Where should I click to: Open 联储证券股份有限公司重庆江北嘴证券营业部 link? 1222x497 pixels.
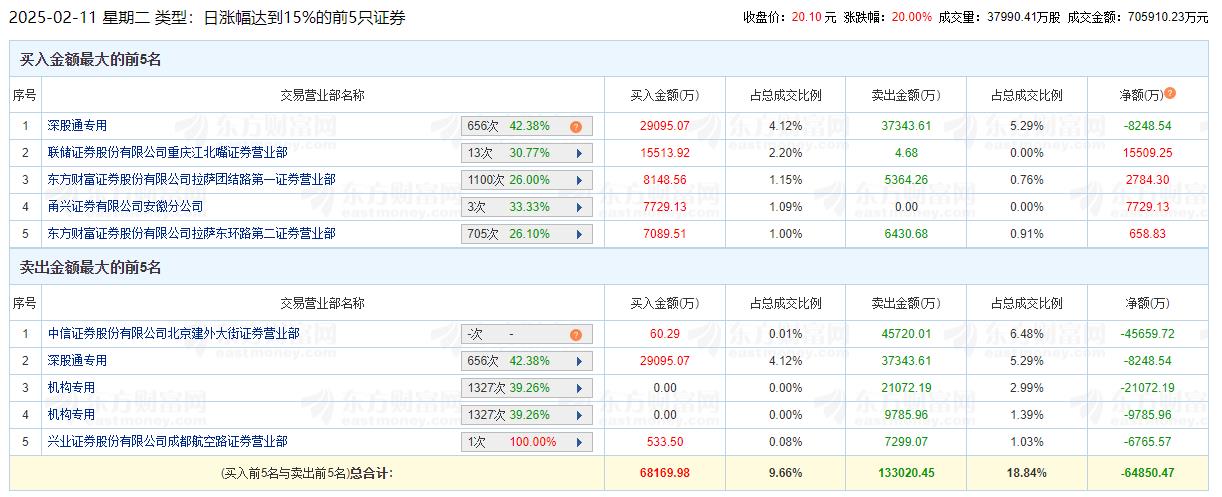(x=167, y=153)
